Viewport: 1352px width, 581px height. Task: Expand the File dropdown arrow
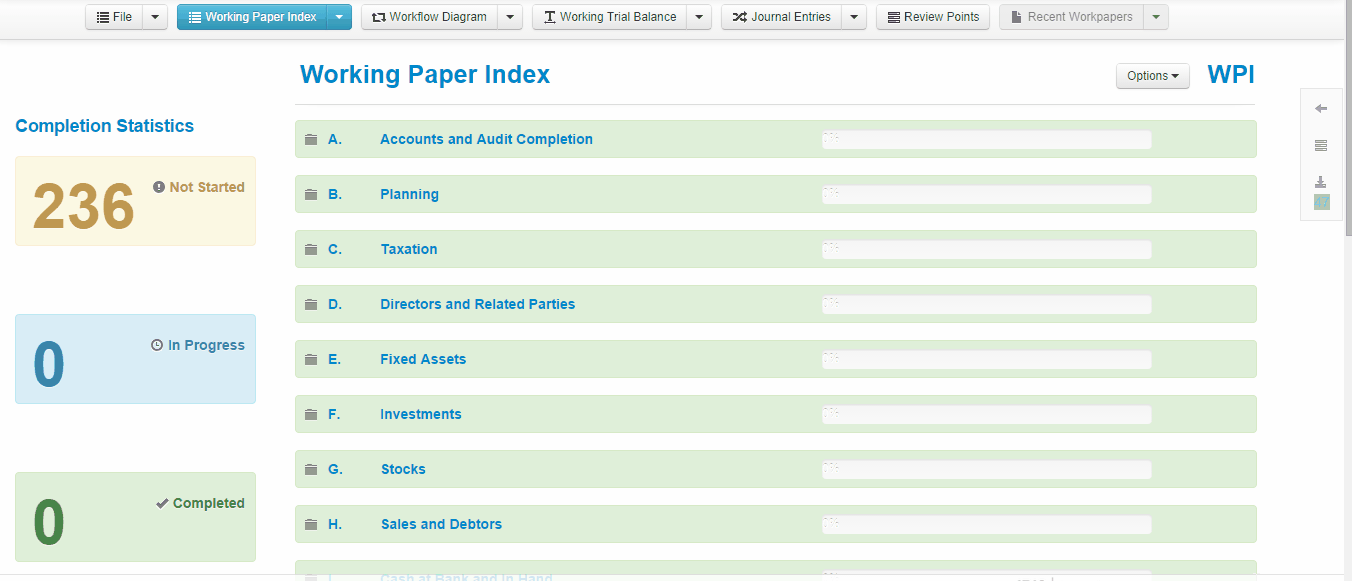pyautogui.click(x=155, y=17)
